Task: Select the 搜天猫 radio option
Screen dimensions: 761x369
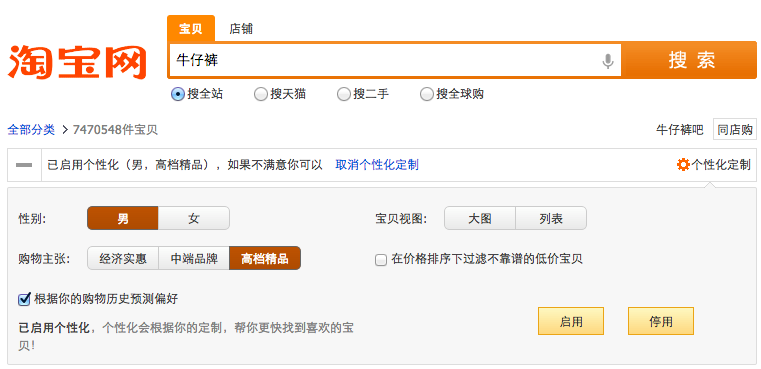Action: click(261, 94)
